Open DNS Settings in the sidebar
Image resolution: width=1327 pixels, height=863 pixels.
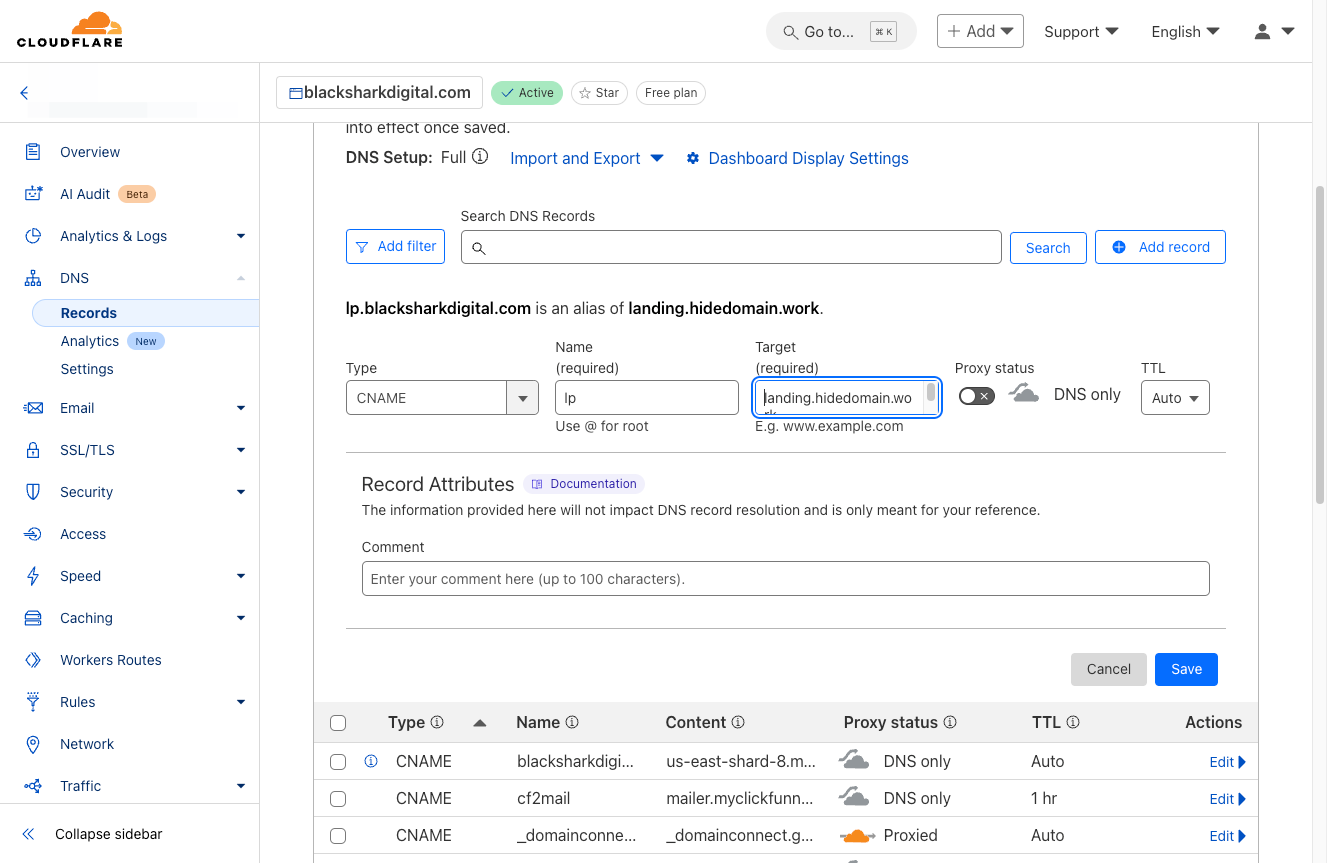pos(87,369)
